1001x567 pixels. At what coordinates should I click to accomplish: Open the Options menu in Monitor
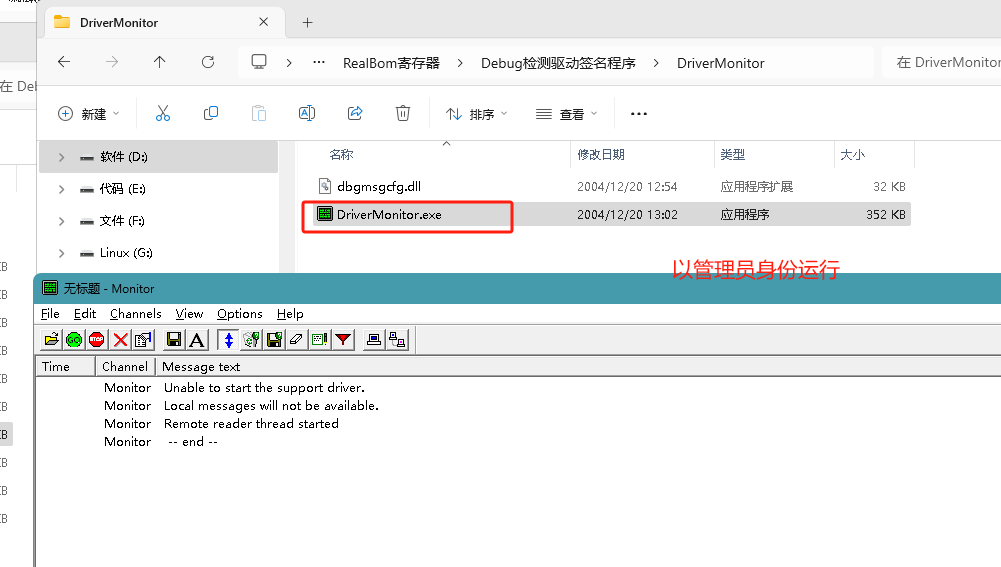point(239,314)
